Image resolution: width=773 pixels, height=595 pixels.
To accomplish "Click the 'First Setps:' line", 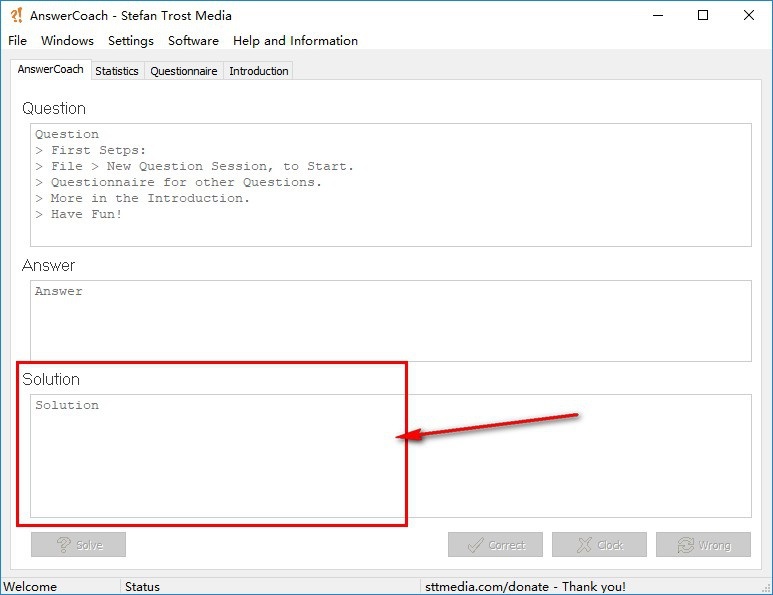I will click(91, 150).
